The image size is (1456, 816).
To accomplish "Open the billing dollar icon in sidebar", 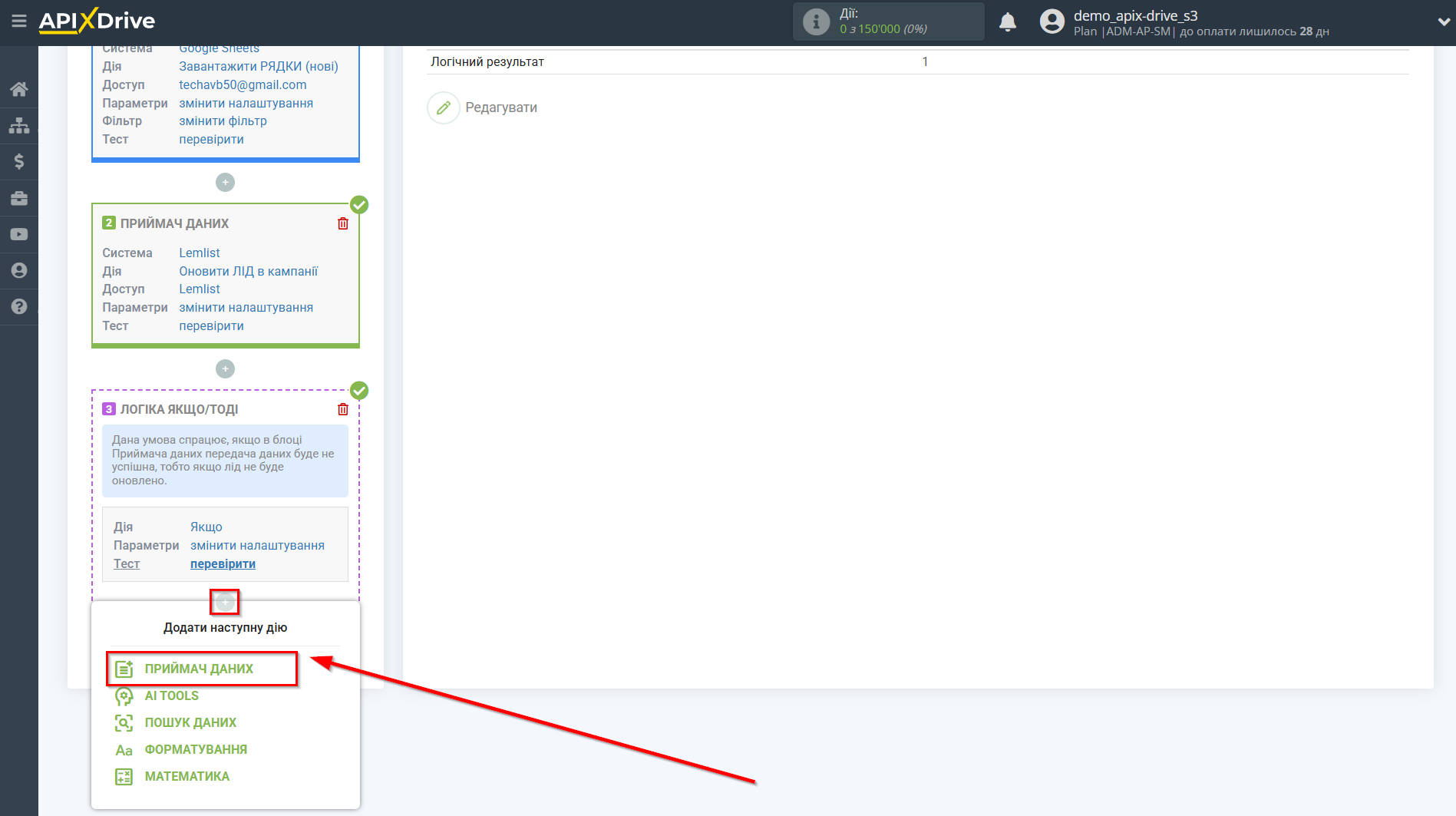I will (19, 161).
